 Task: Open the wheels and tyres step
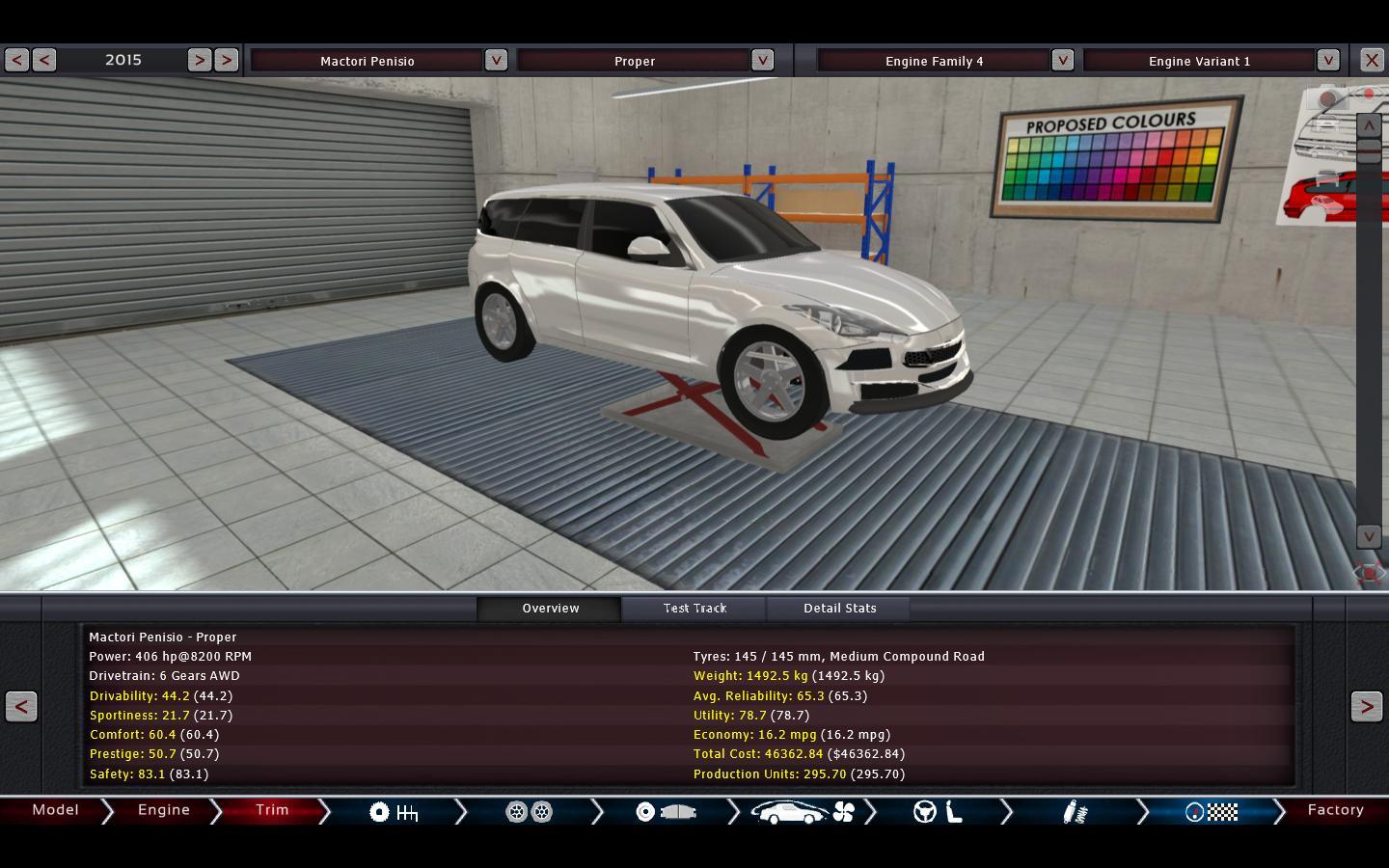tap(529, 812)
